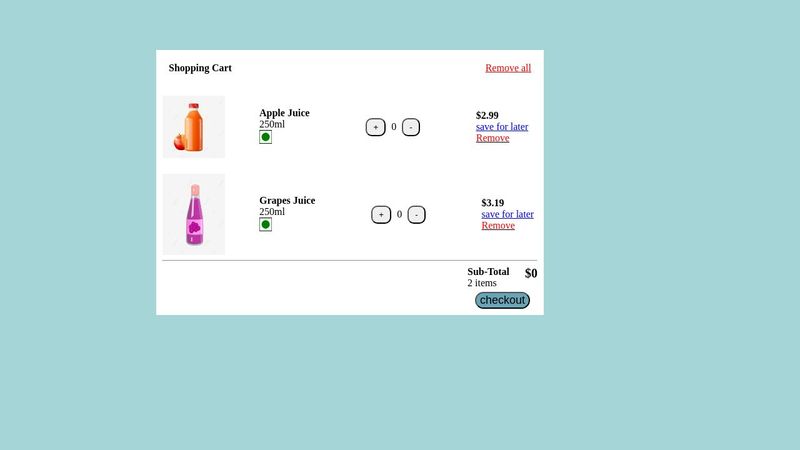Viewport: 800px width, 450px height.
Task: Increase Apple Juice quantity with plus button
Action: point(376,127)
